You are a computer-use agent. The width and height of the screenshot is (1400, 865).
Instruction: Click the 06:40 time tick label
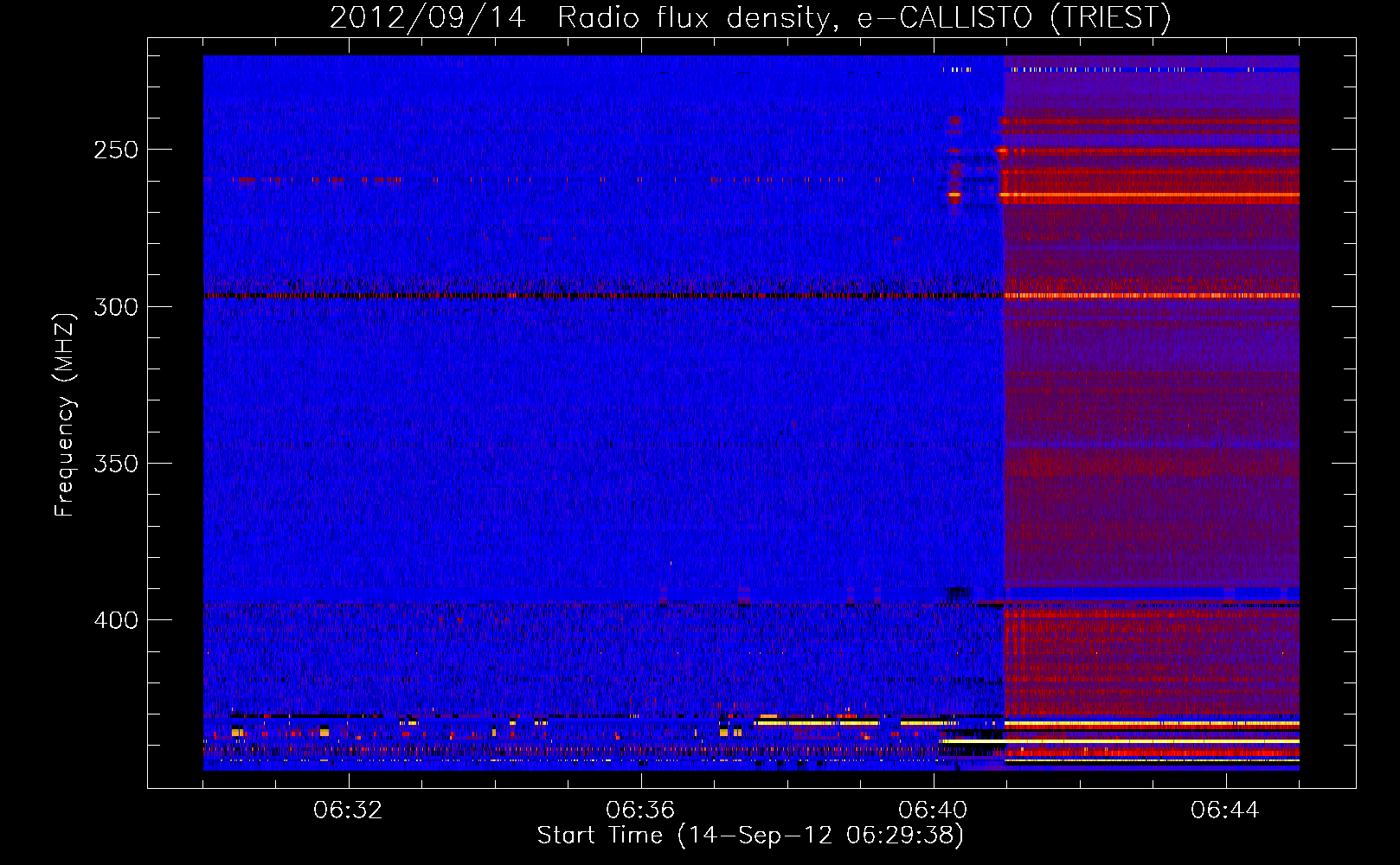click(x=933, y=811)
